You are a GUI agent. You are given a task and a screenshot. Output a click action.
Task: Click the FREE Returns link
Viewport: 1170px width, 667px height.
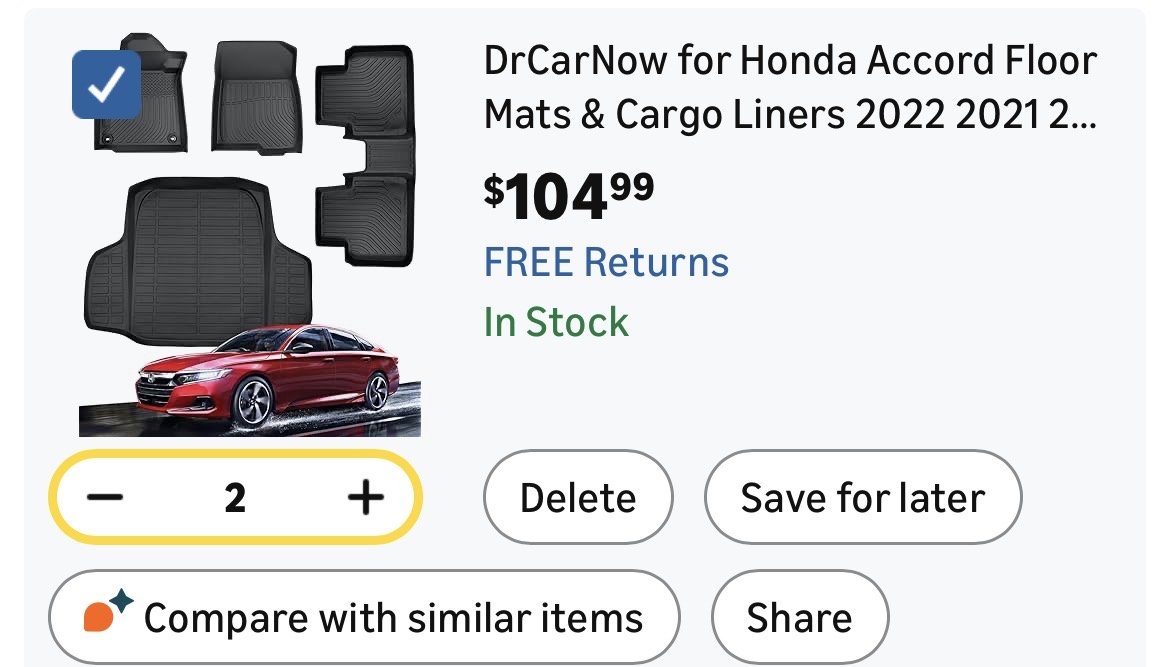[x=606, y=262]
